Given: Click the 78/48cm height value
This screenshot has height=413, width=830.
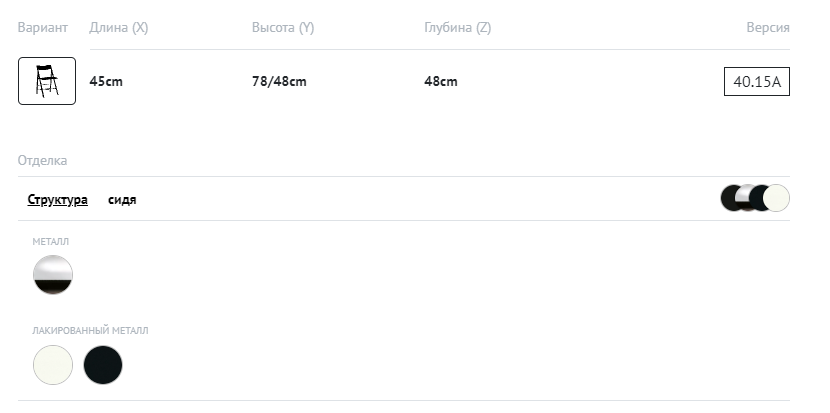Looking at the screenshot, I should [x=279, y=82].
